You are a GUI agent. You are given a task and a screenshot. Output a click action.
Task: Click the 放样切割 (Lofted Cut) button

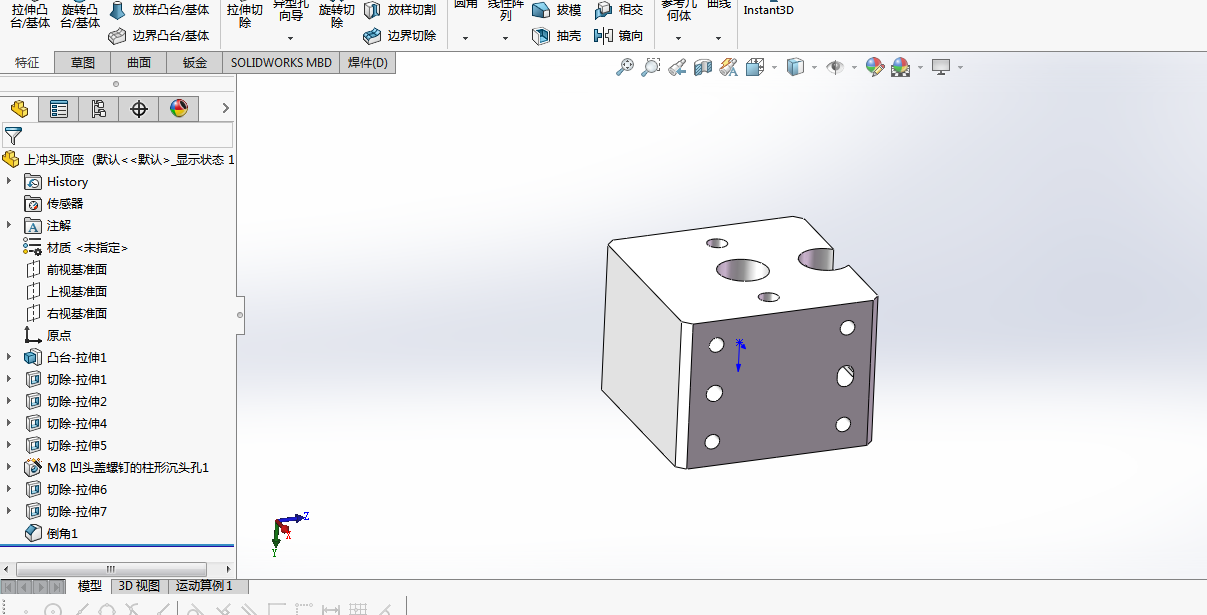click(x=400, y=10)
